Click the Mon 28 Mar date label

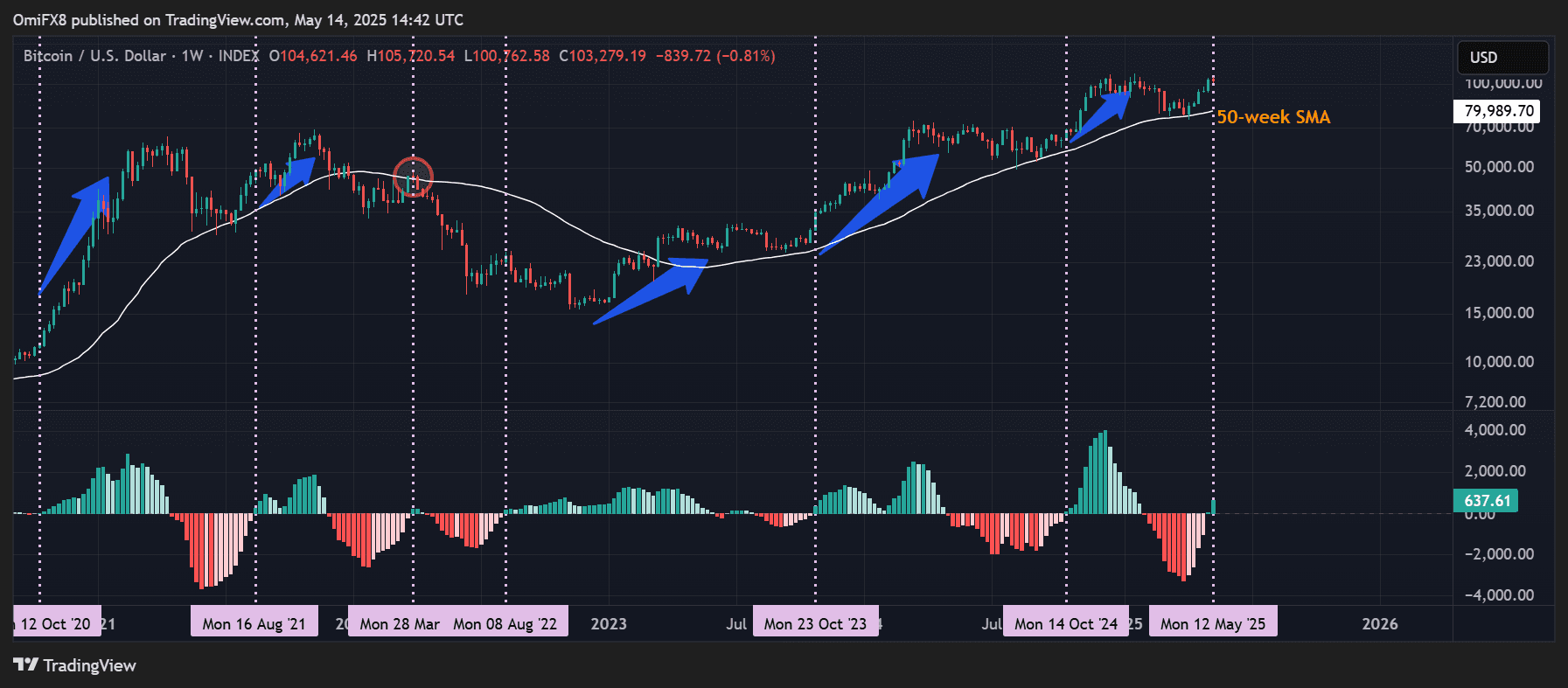point(399,623)
